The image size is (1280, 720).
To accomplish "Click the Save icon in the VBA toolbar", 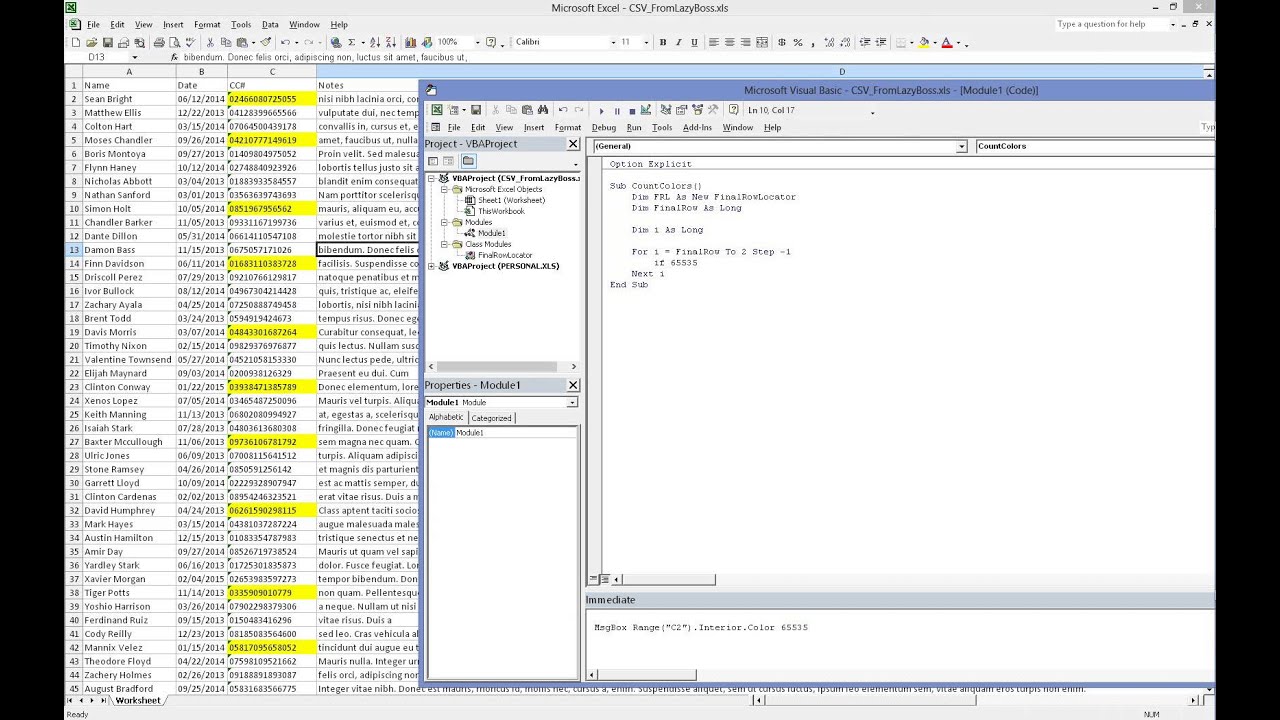I will click(476, 110).
